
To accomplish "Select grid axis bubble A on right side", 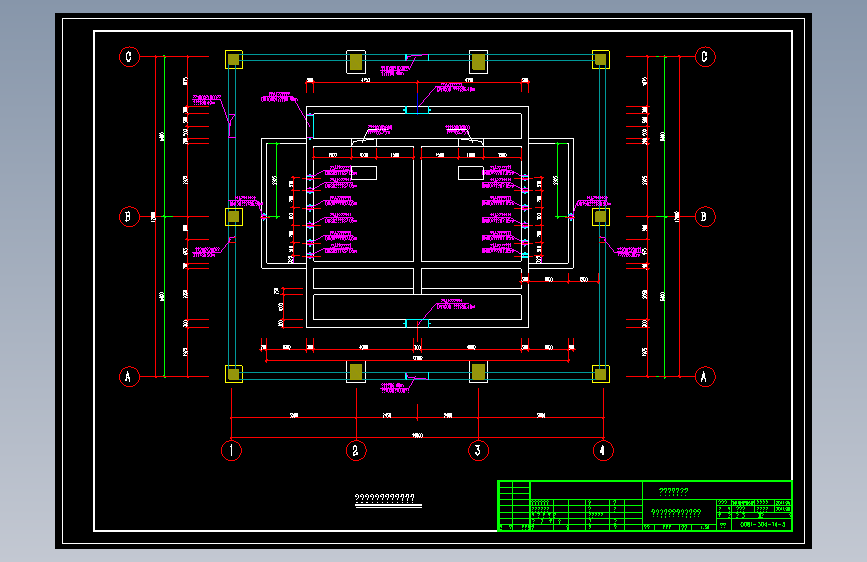I will click(x=705, y=377).
